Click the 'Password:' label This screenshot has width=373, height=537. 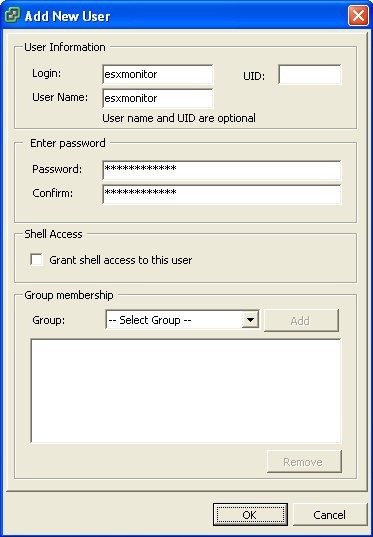tap(57, 169)
